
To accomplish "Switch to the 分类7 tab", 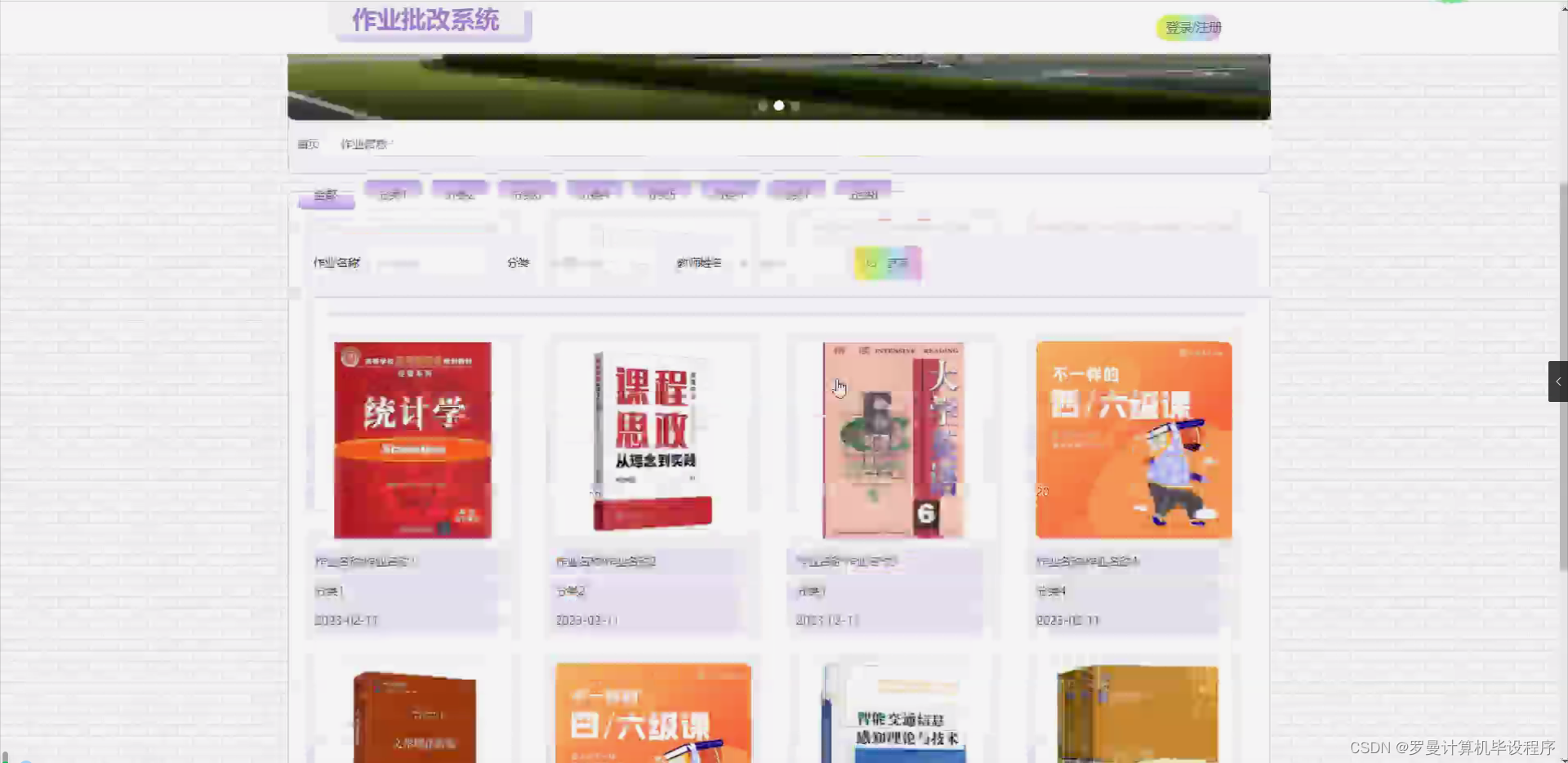I will click(x=797, y=193).
